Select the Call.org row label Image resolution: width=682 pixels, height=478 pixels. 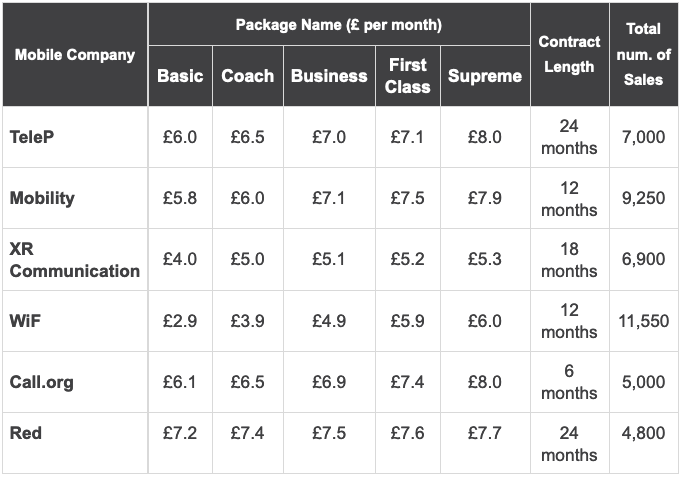coord(42,382)
